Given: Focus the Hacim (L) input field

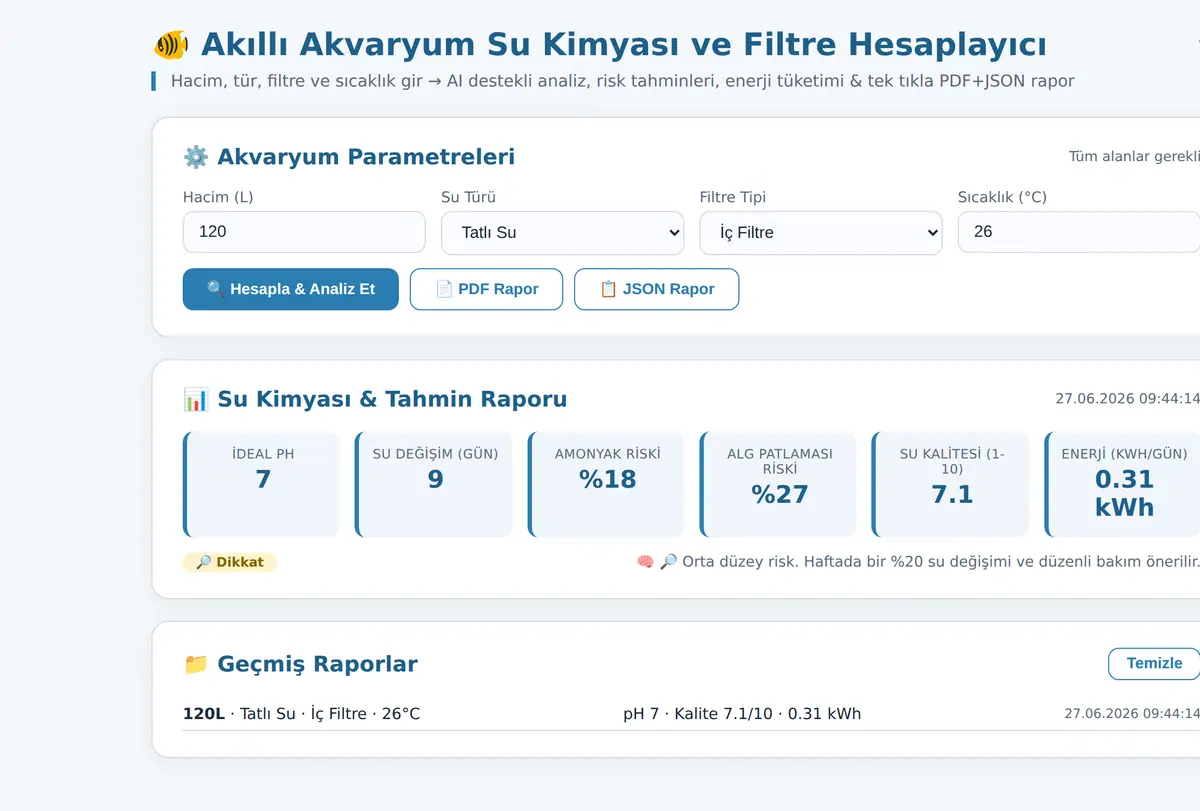Looking at the screenshot, I should (x=304, y=232).
